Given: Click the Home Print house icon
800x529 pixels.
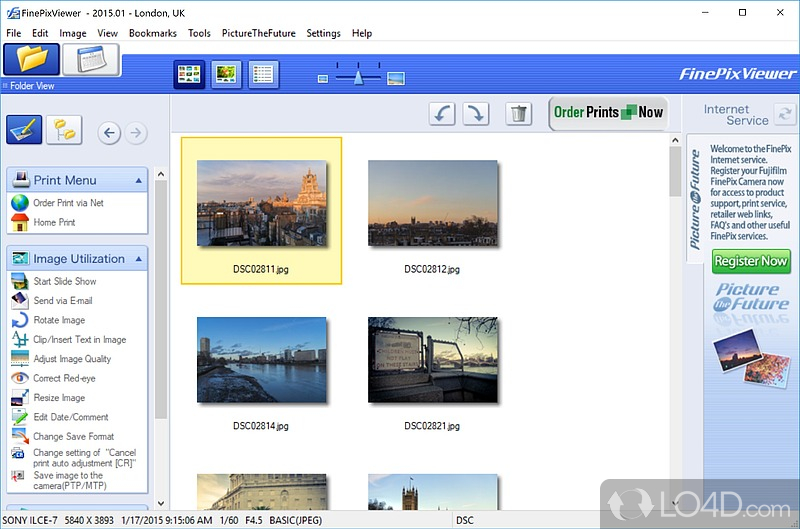Looking at the screenshot, I should 20,222.
